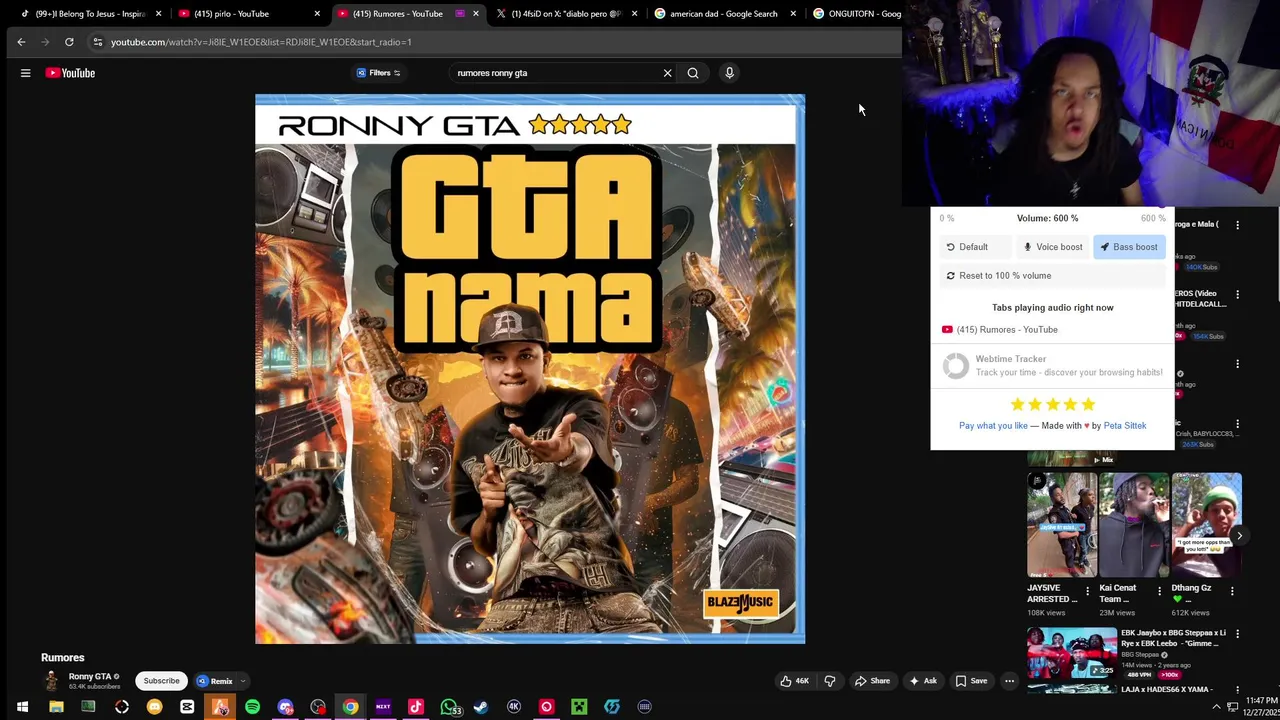Subscribe to Ronny GTA channel
The width and height of the screenshot is (1280, 720).
click(x=161, y=681)
